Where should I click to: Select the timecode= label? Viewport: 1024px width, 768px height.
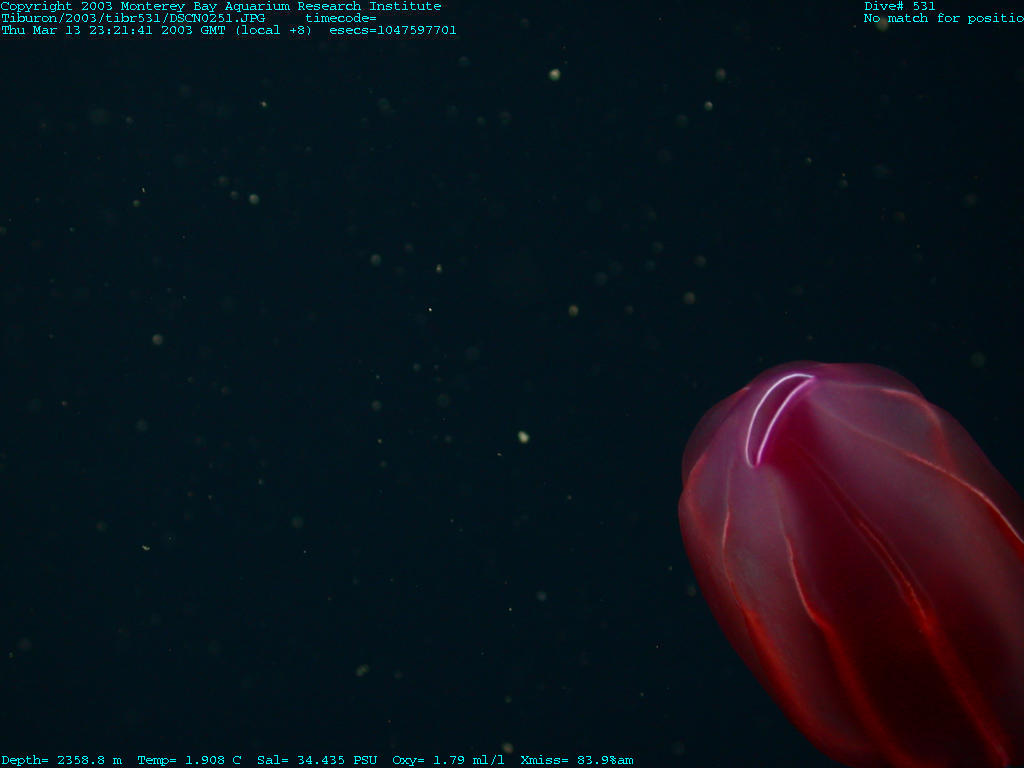pyautogui.click(x=340, y=18)
